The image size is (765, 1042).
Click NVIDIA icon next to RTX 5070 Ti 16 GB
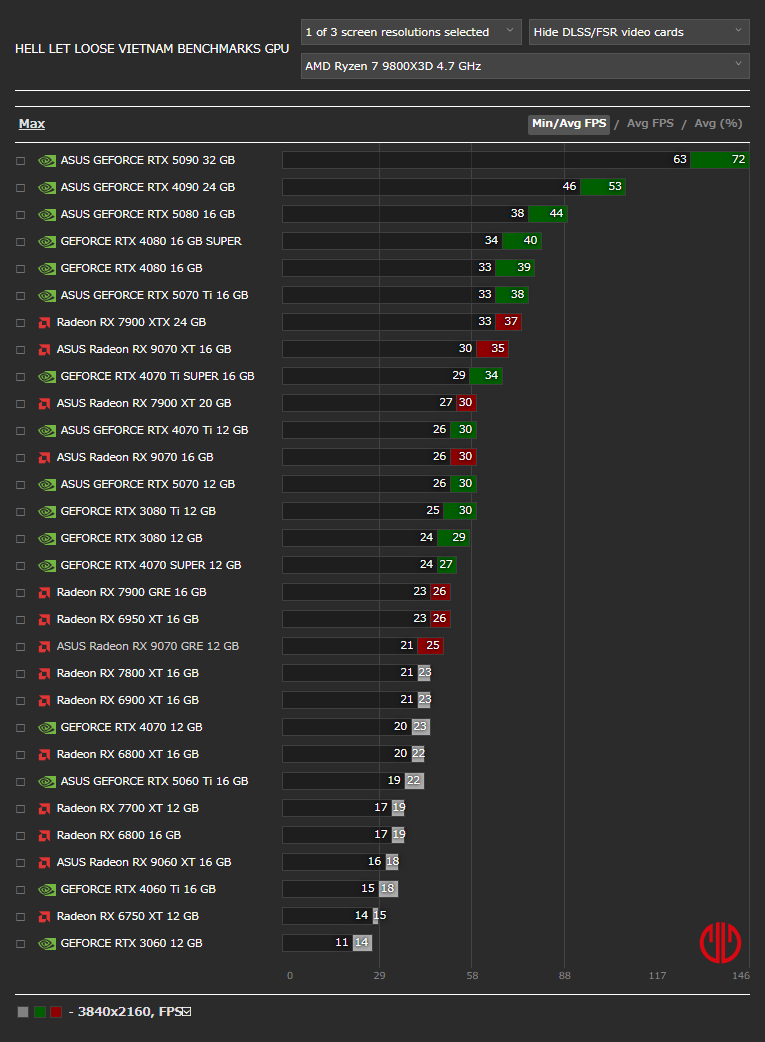[47, 296]
